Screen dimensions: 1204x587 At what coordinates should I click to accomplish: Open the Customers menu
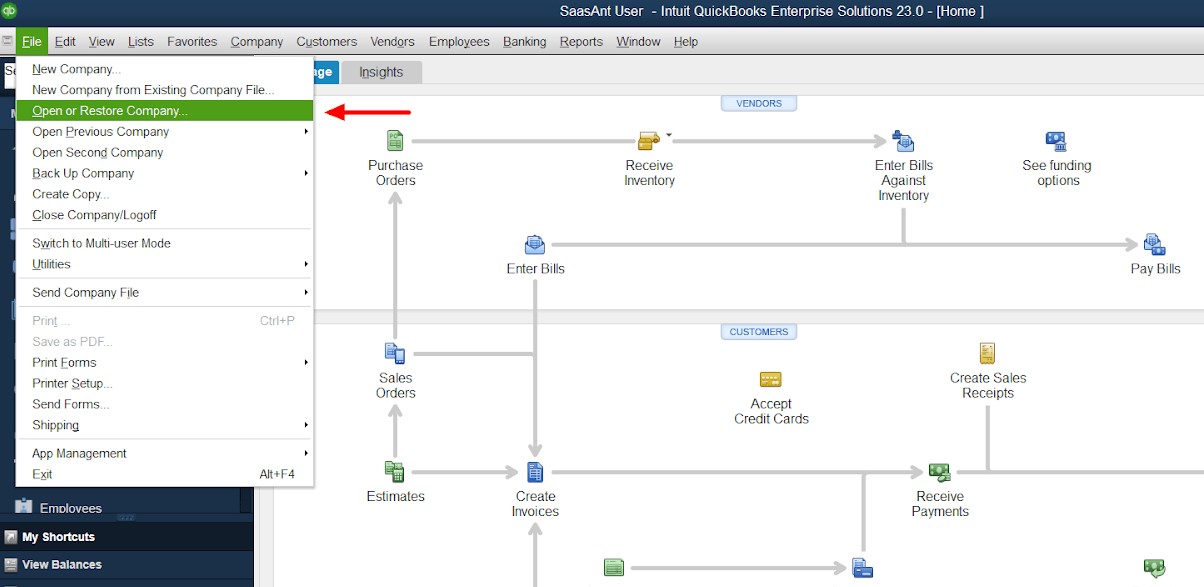click(327, 42)
